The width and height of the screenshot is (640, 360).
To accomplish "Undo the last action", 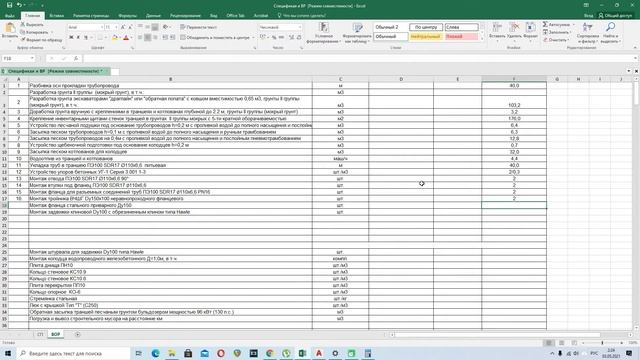I will [19, 5].
